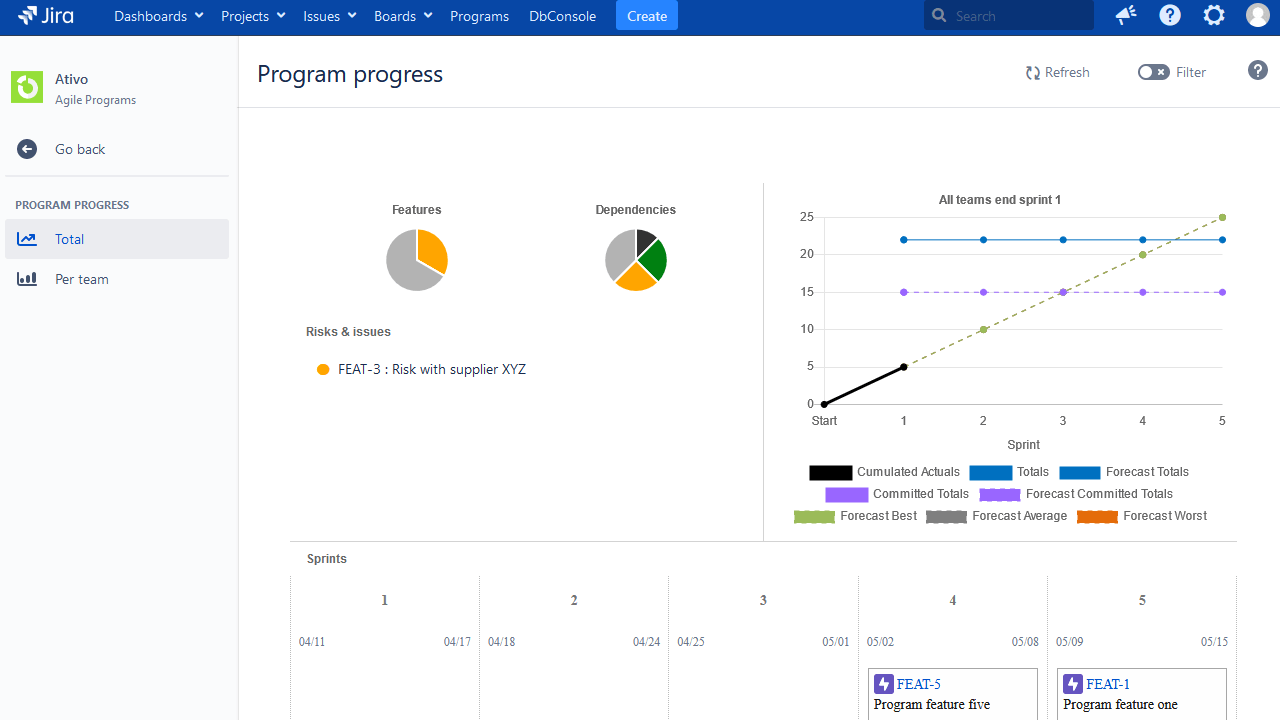
Task: Enable the Filter toggle
Action: 1152,72
